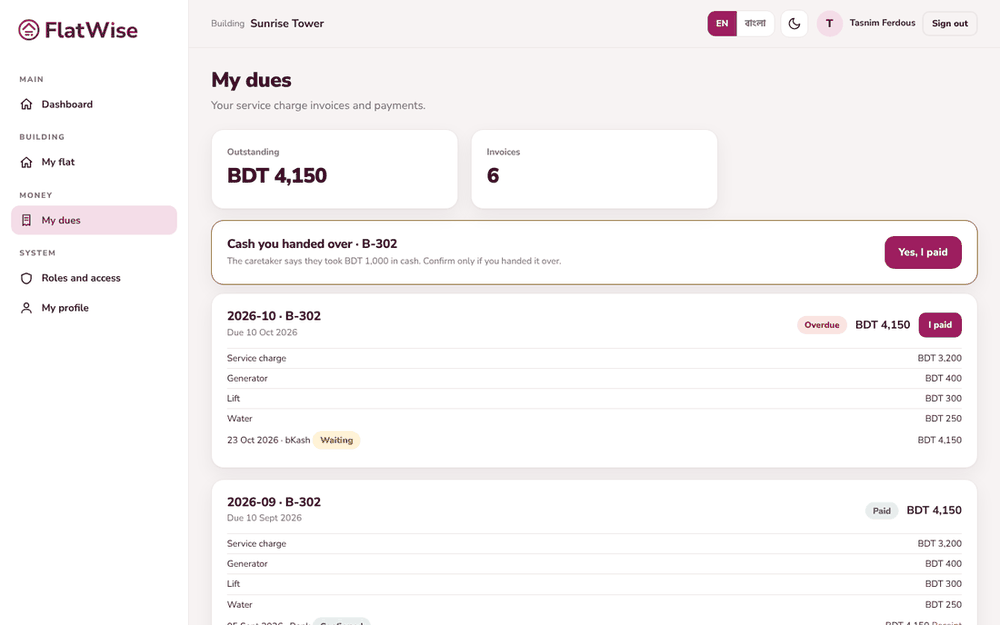Screen dimensions: 1000x625
Task: Click the Overdue status badge
Action: click(821, 325)
